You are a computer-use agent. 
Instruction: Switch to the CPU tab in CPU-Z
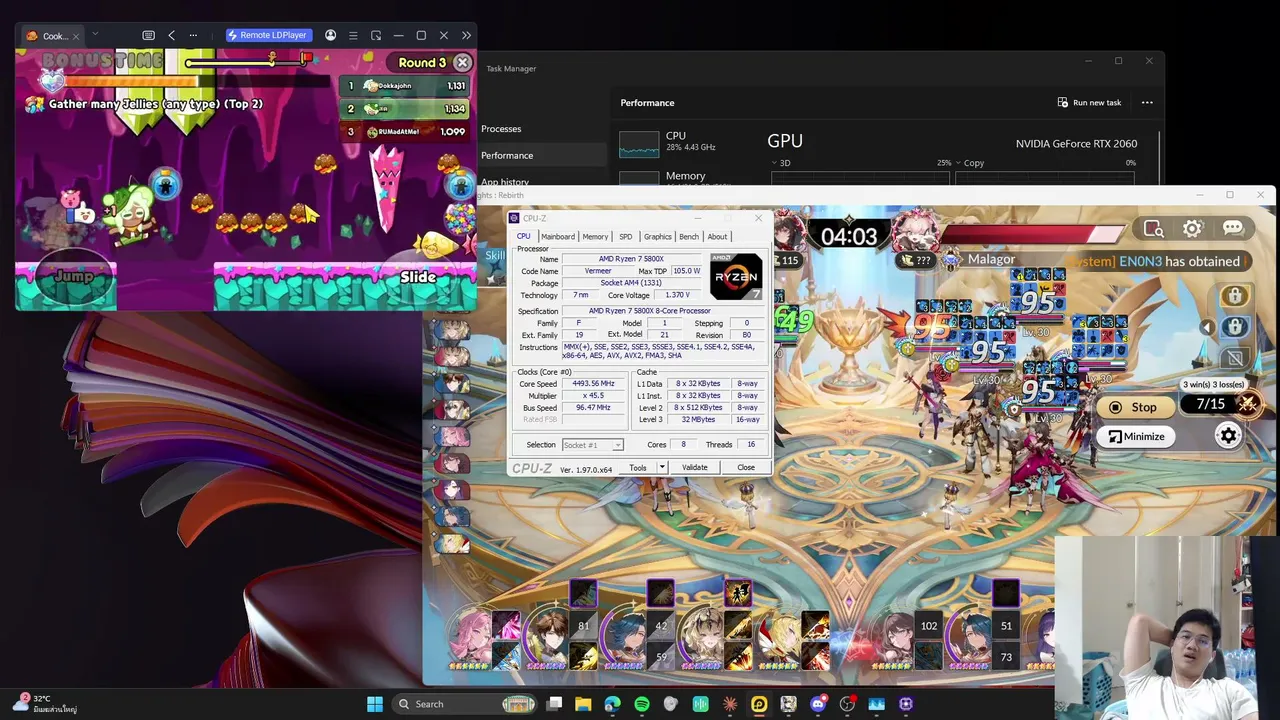point(524,237)
